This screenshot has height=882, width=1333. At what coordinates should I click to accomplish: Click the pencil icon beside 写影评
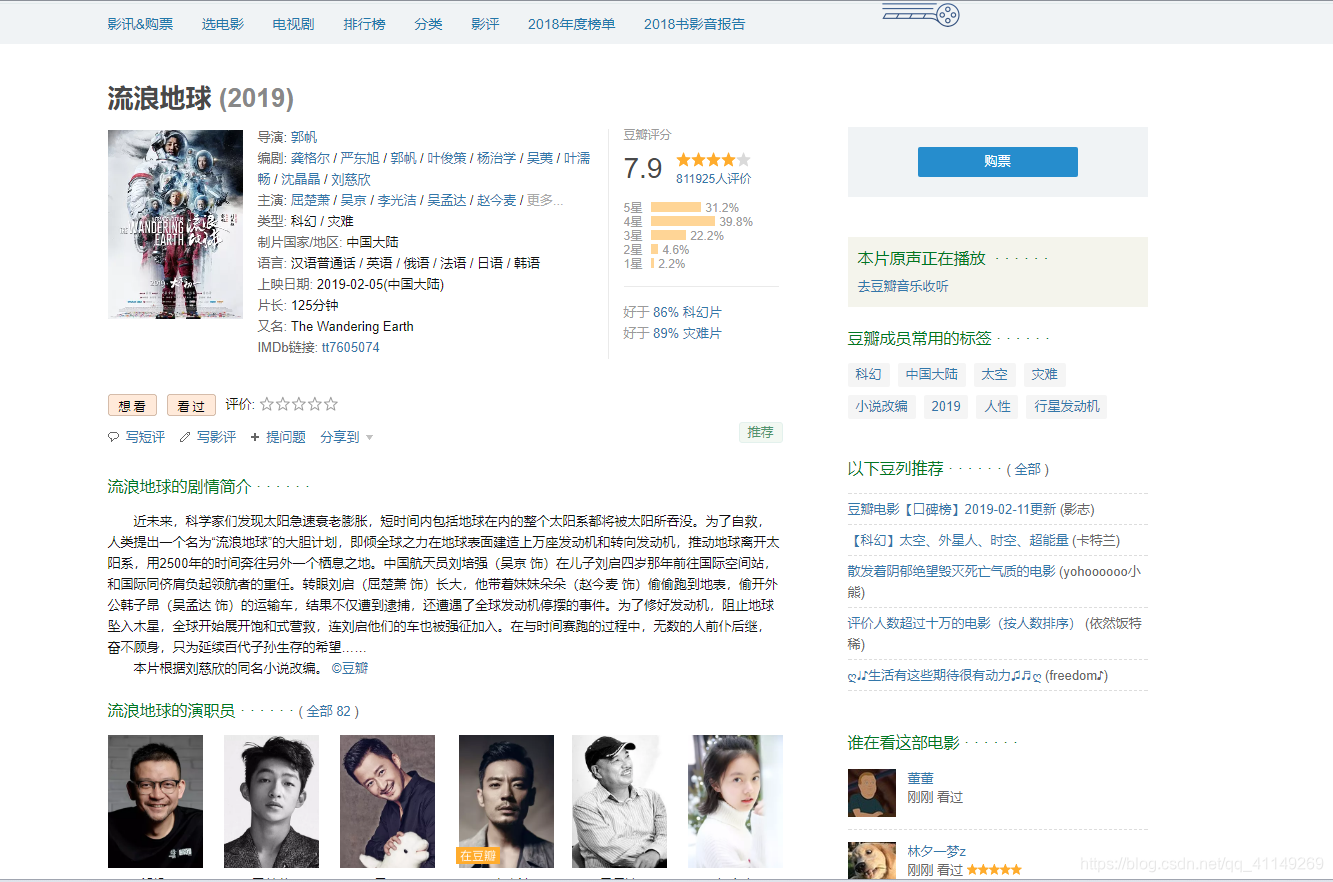[x=185, y=437]
